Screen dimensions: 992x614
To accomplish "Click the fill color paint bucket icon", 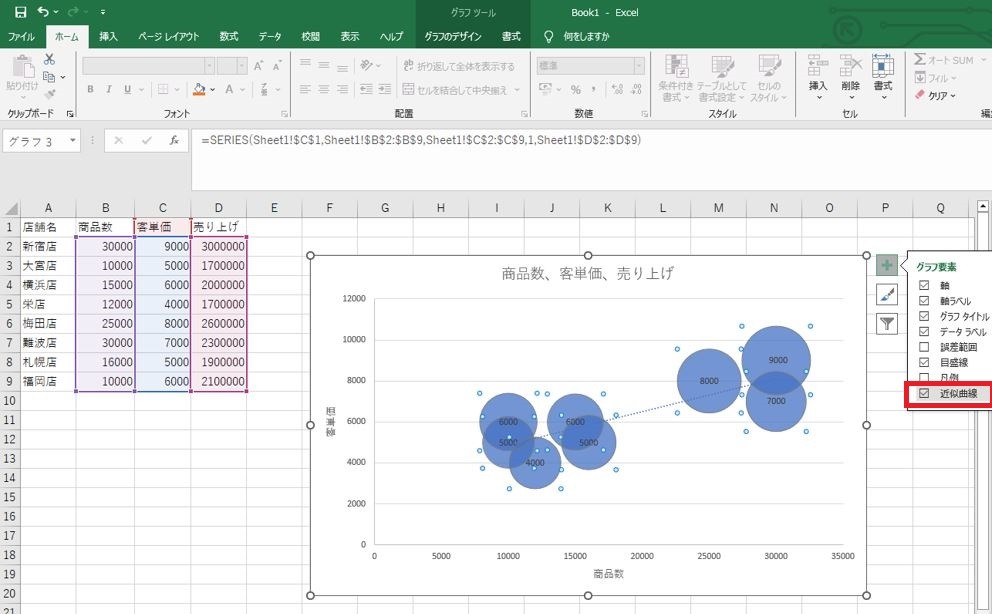I will click(199, 89).
